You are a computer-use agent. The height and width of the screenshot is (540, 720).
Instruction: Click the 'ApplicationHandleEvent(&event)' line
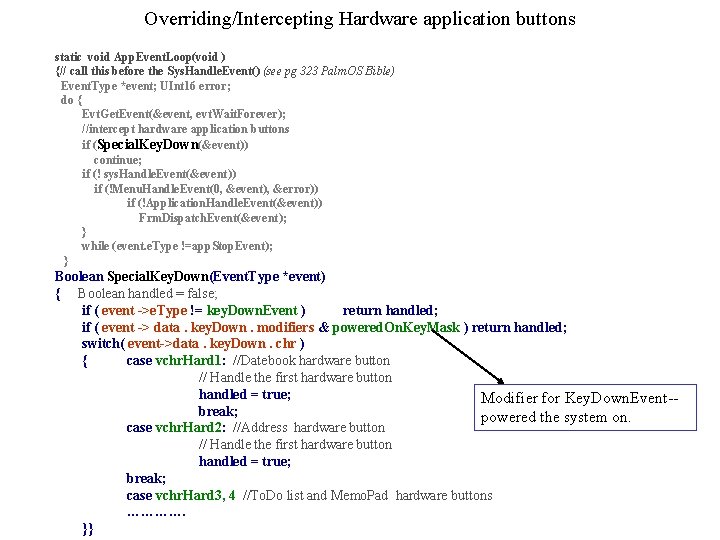click(225, 203)
